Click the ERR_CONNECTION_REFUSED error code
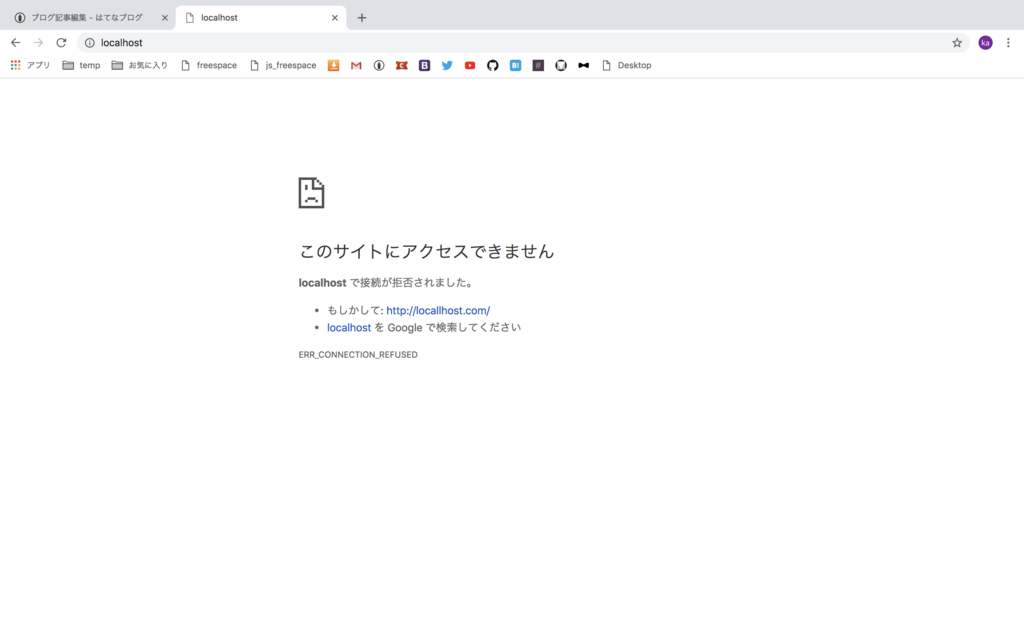This screenshot has height=640, width=1024. coord(358,355)
